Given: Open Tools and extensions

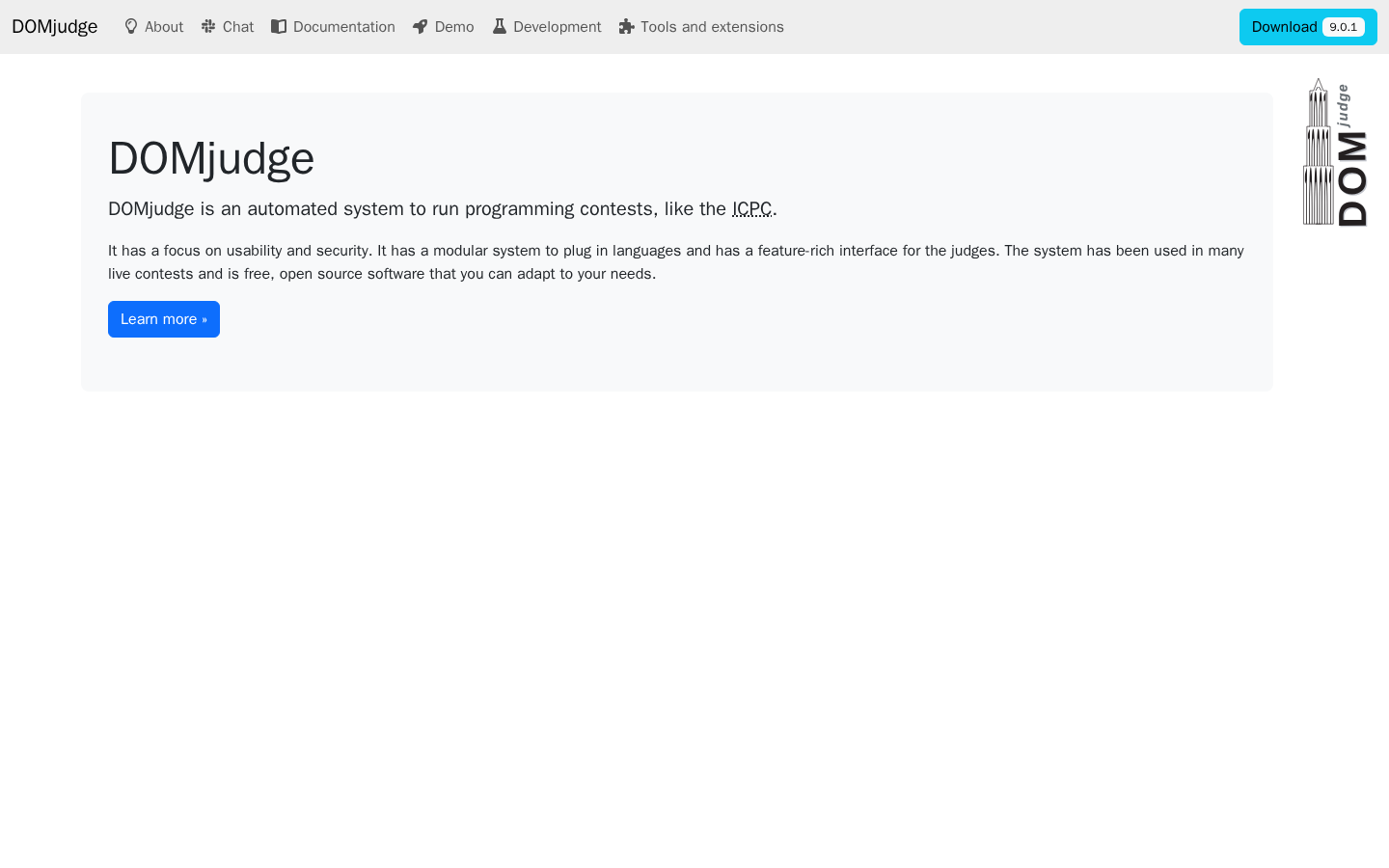Looking at the screenshot, I should [701, 27].
